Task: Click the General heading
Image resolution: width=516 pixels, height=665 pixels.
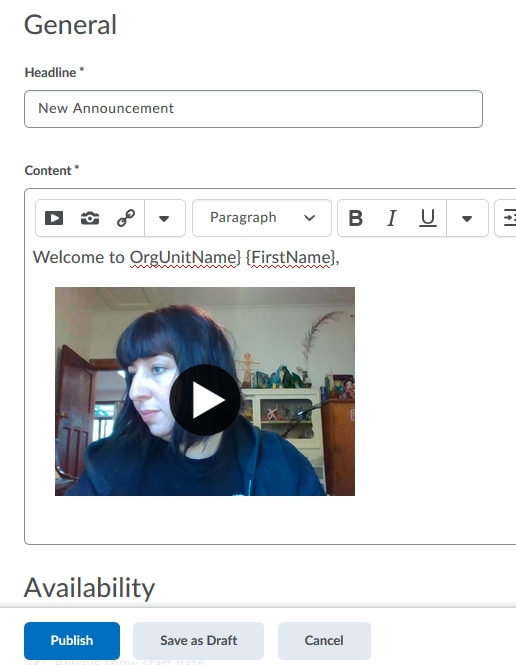Action: pos(70,25)
